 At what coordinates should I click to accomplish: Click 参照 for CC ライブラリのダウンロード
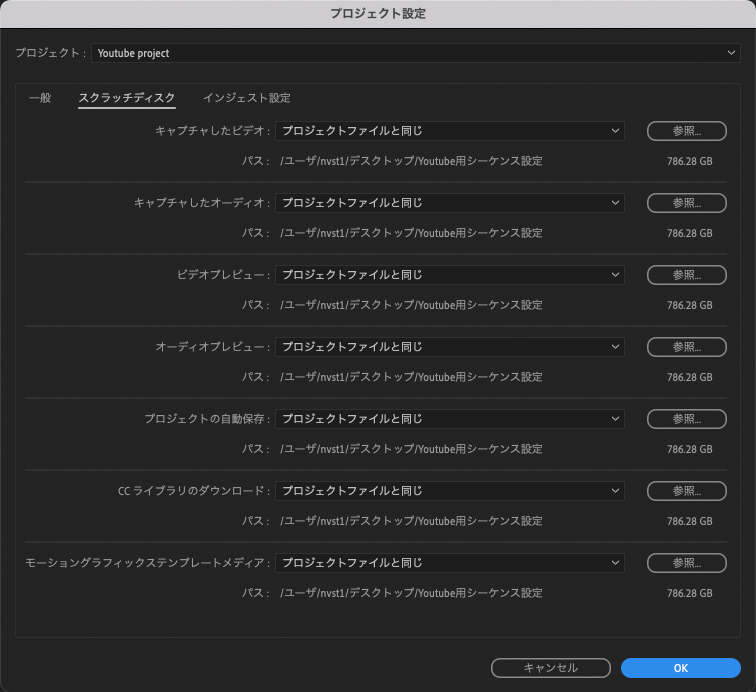687,491
